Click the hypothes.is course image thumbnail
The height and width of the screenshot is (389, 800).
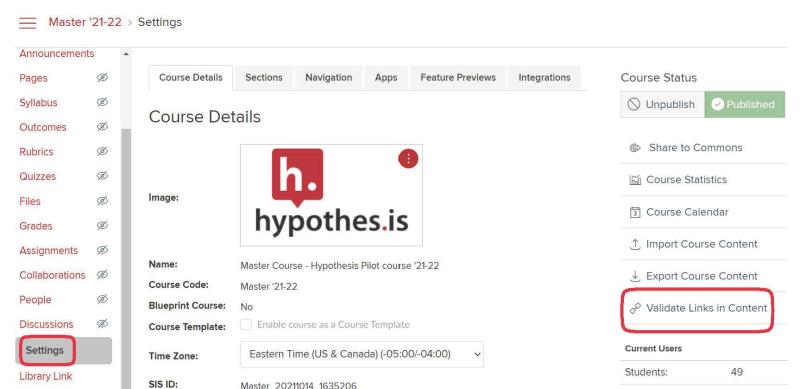(332, 195)
